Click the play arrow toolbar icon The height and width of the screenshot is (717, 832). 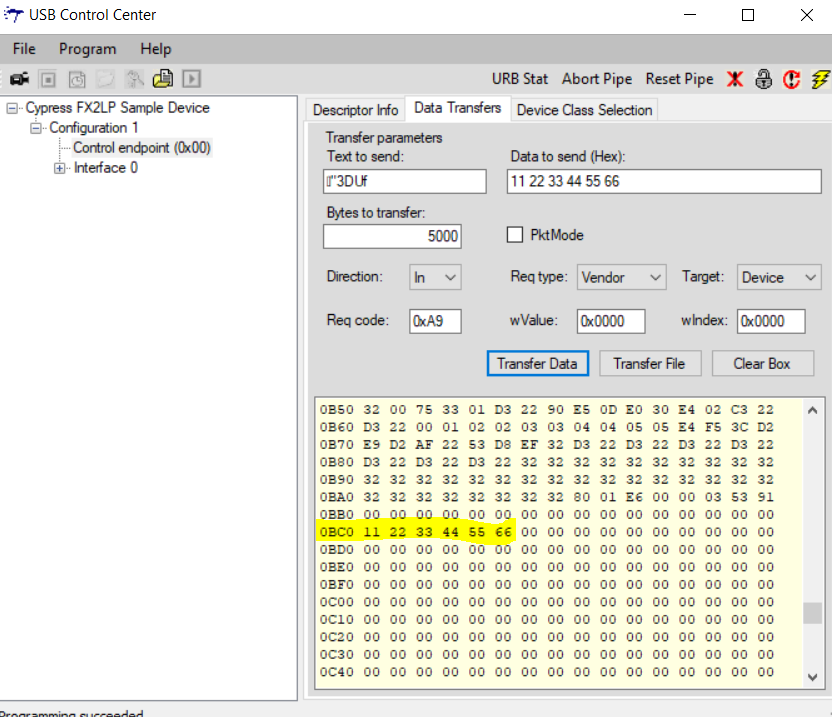click(192, 79)
